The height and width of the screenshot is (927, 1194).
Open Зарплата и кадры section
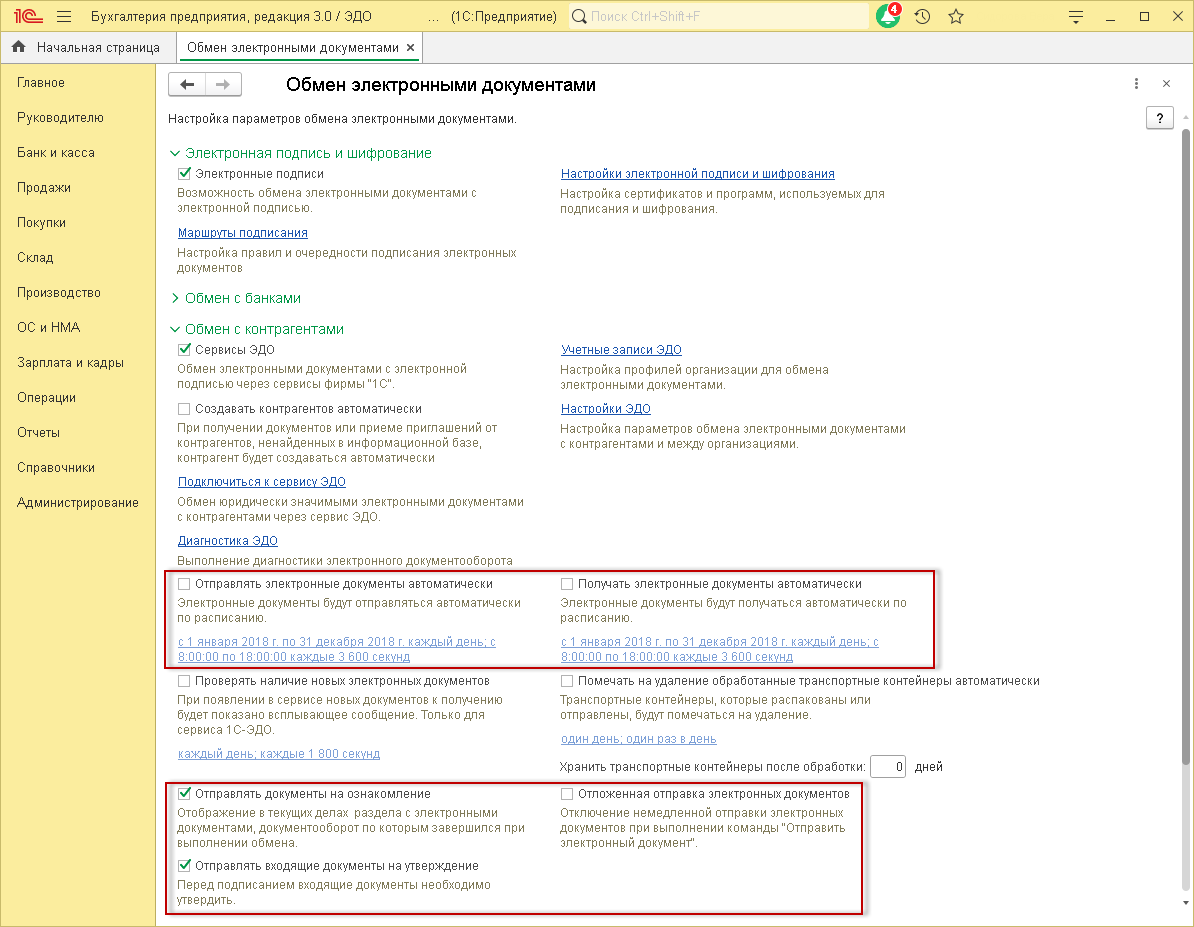71,363
